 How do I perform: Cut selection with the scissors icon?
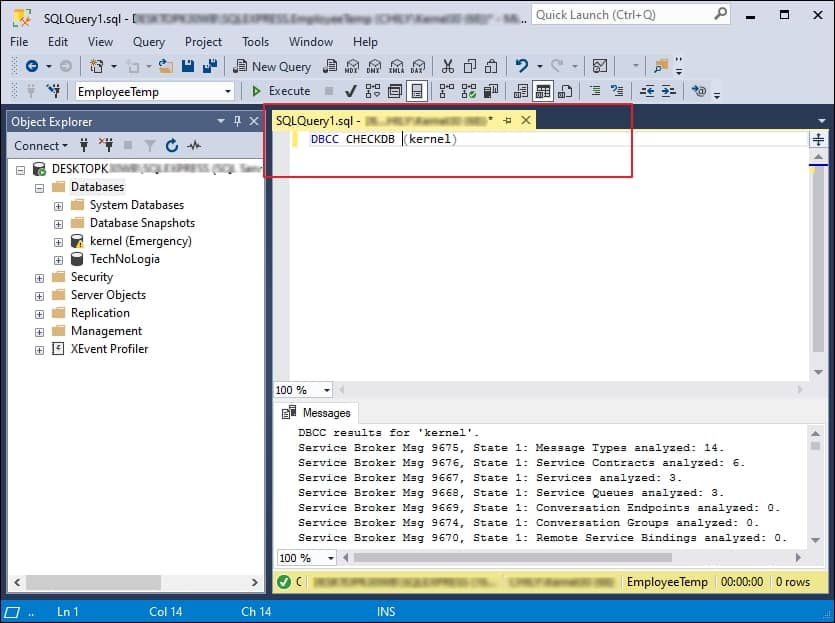tap(448, 67)
